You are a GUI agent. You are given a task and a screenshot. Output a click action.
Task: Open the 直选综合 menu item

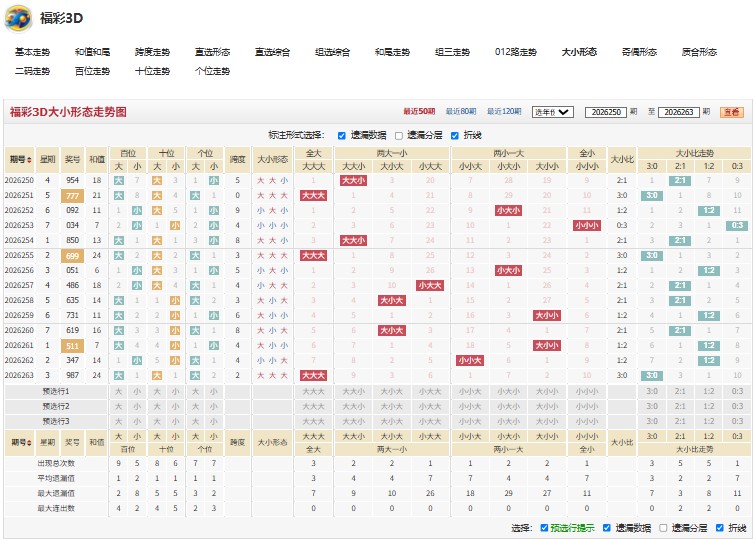[x=273, y=52]
